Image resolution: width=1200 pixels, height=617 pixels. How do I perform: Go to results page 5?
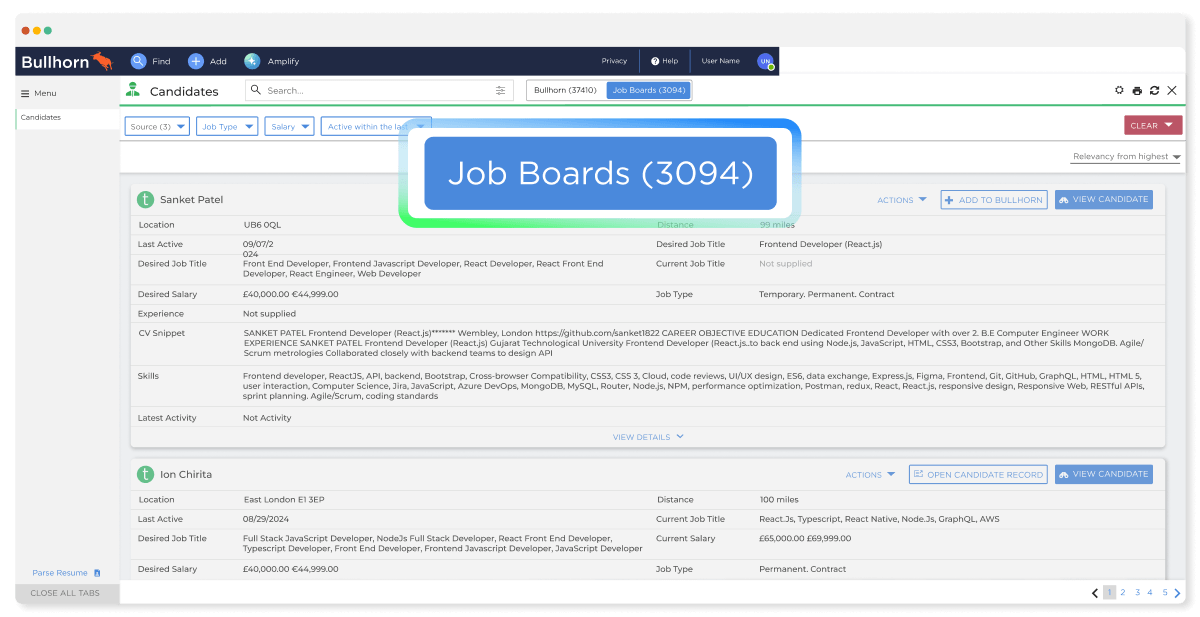coord(1164,593)
